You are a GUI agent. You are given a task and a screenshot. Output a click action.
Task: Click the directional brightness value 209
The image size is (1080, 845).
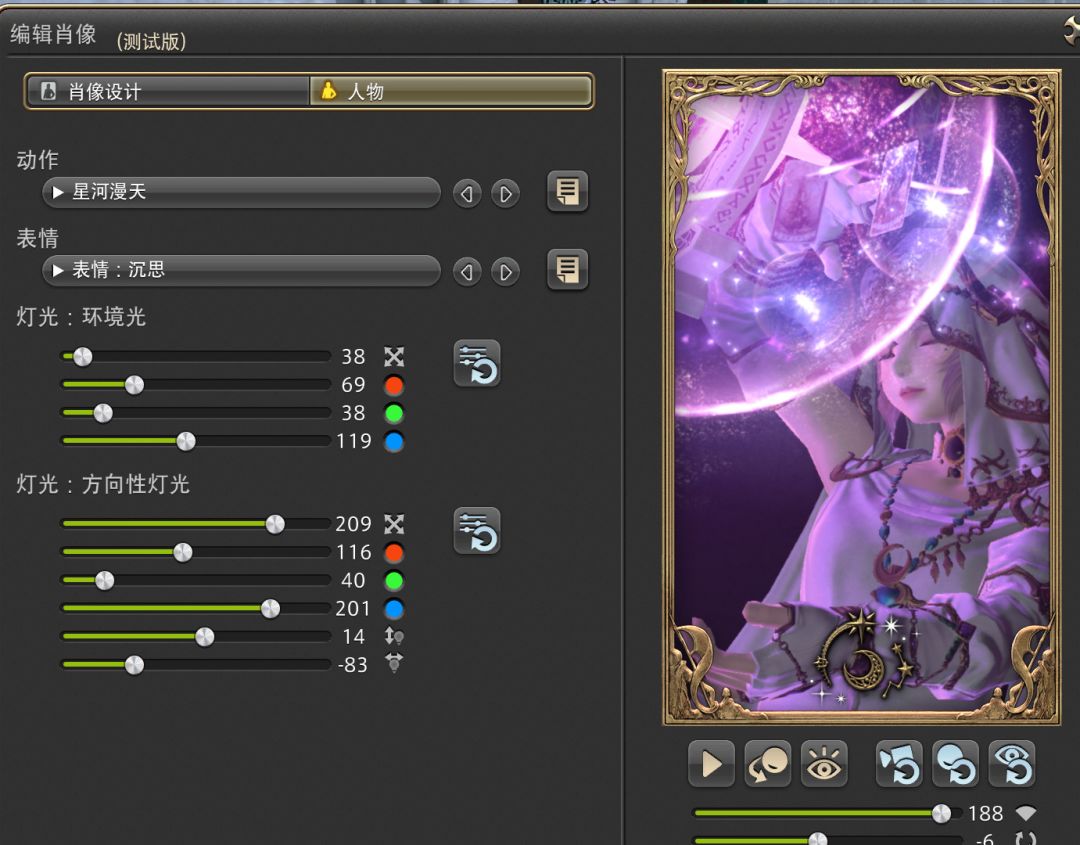coord(353,524)
